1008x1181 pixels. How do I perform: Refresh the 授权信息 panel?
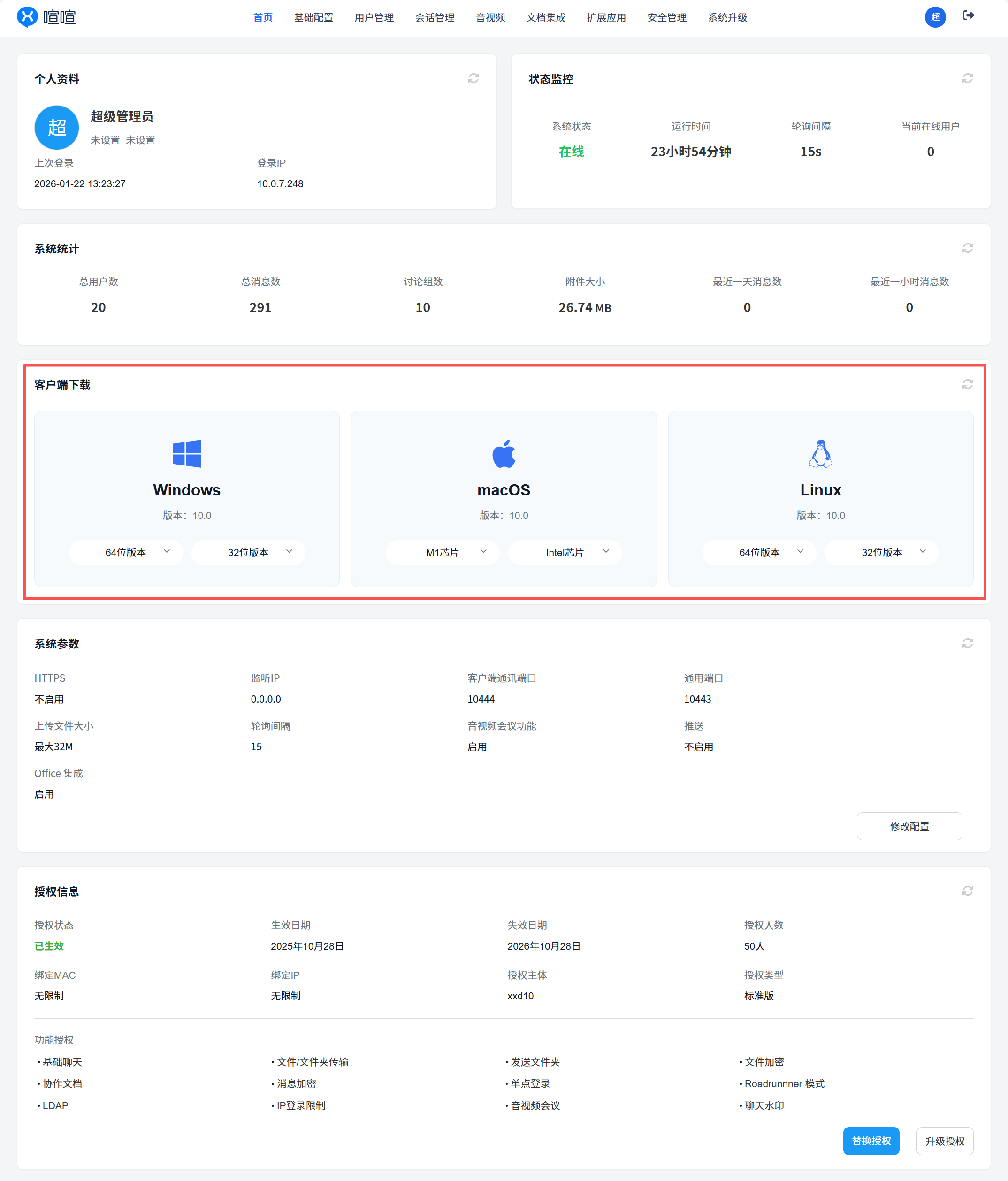[967, 891]
